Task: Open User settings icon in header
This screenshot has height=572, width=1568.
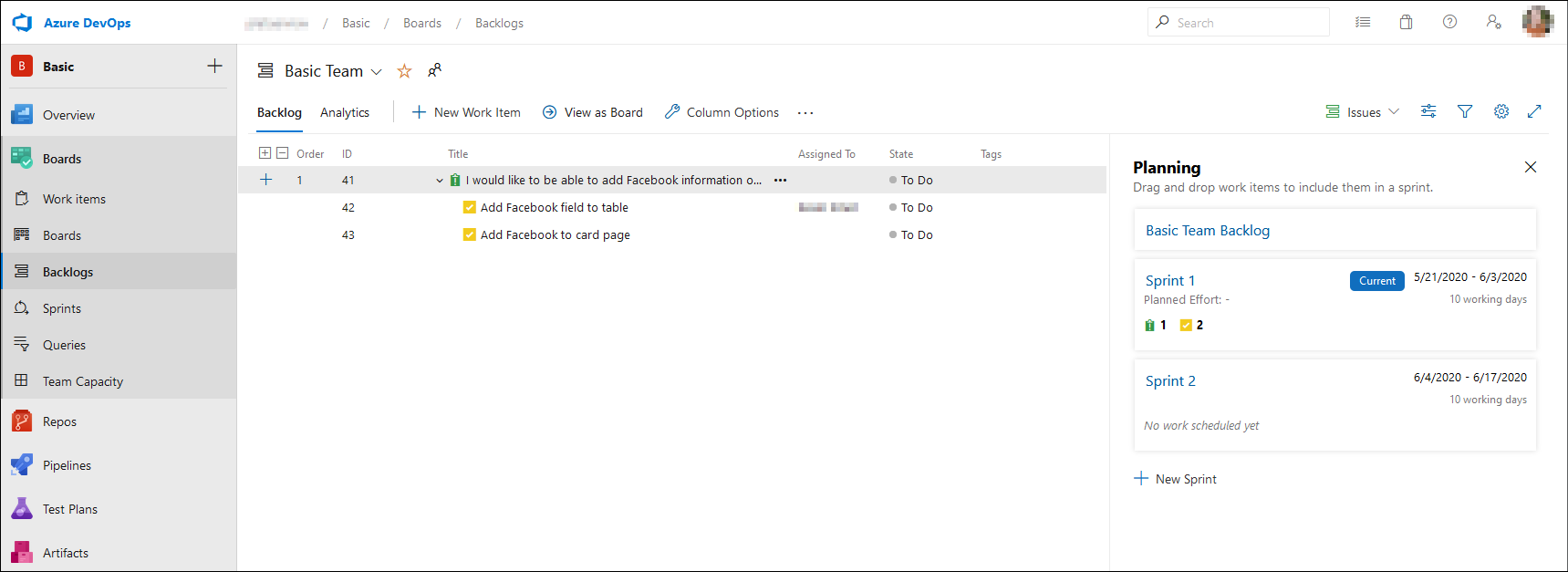Action: coord(1493,22)
